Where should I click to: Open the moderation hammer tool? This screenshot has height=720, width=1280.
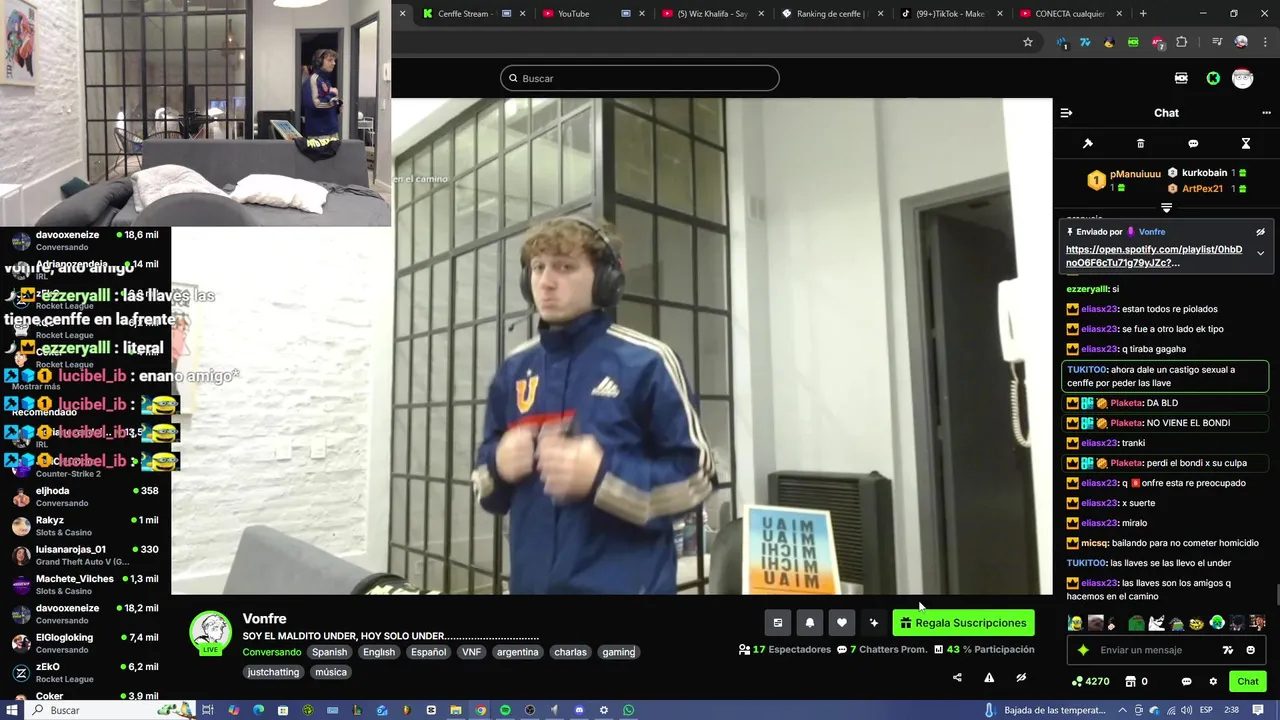tap(1088, 144)
